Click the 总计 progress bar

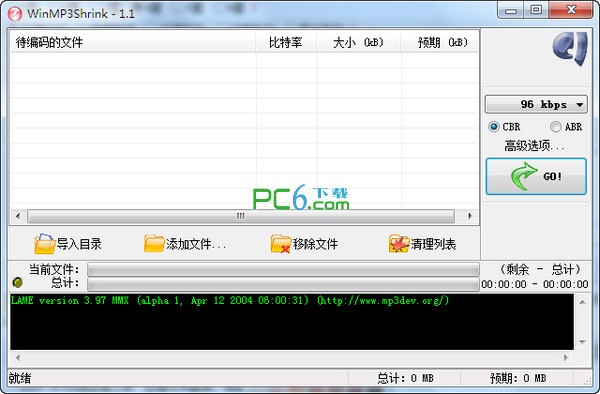283,284
